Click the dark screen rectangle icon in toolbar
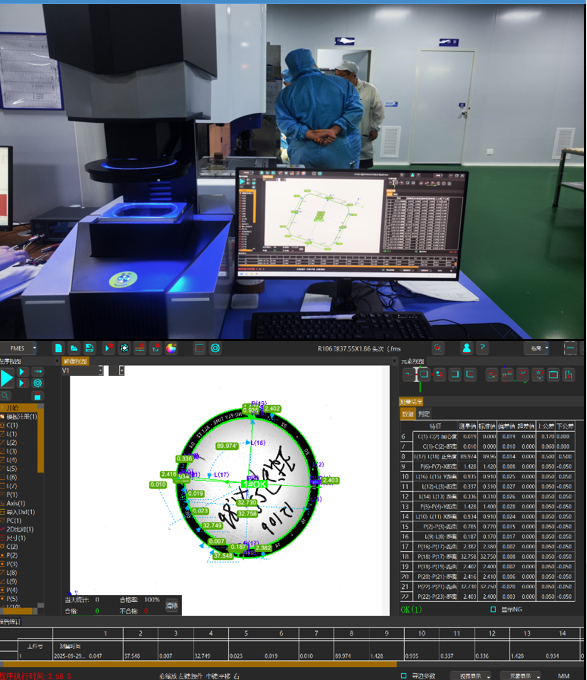The width and height of the screenshot is (587, 680). pyautogui.click(x=199, y=348)
